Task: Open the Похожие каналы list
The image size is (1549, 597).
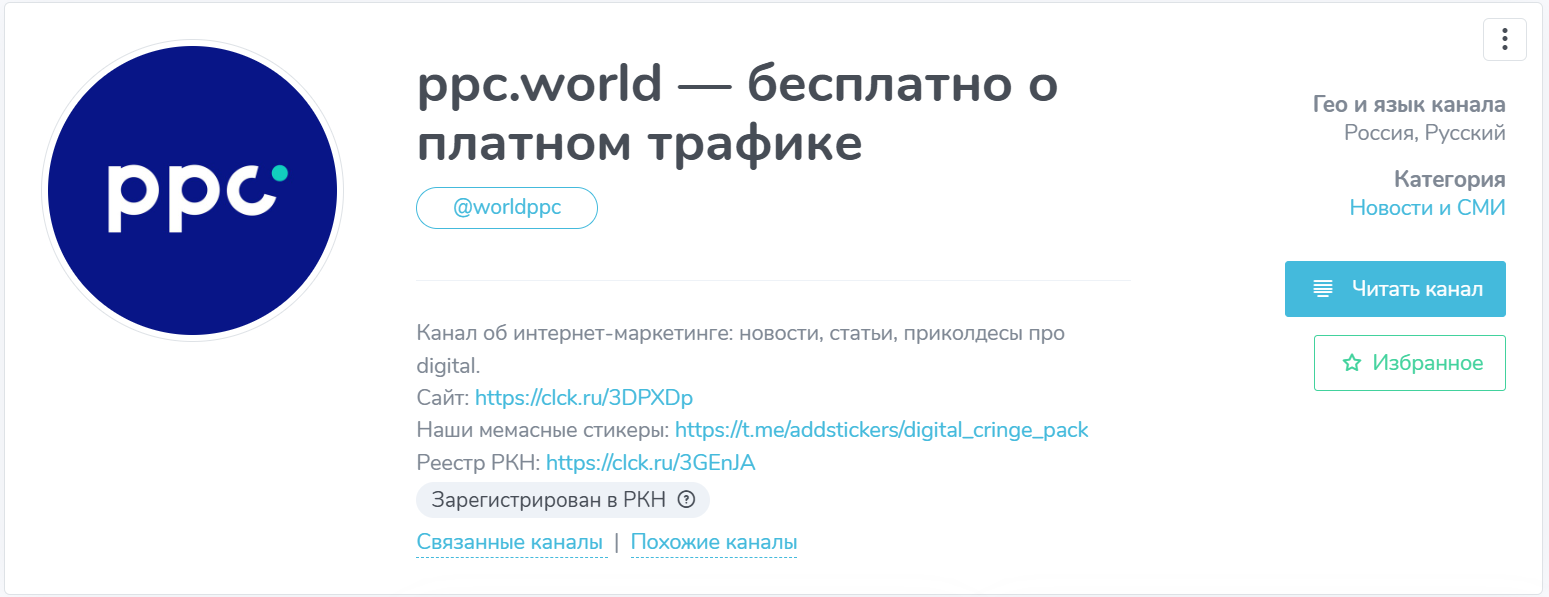Action: click(x=713, y=540)
